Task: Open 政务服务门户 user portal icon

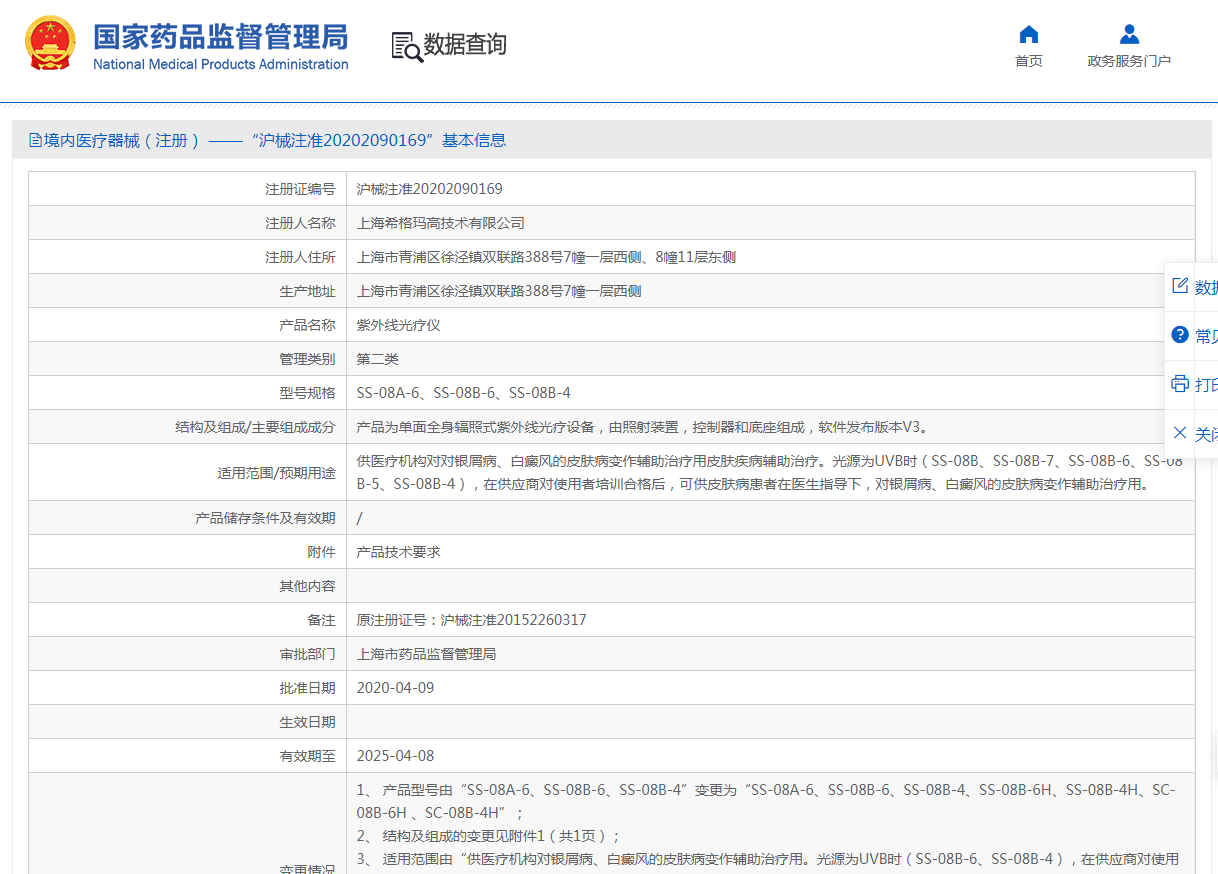Action: pyautogui.click(x=1129, y=35)
